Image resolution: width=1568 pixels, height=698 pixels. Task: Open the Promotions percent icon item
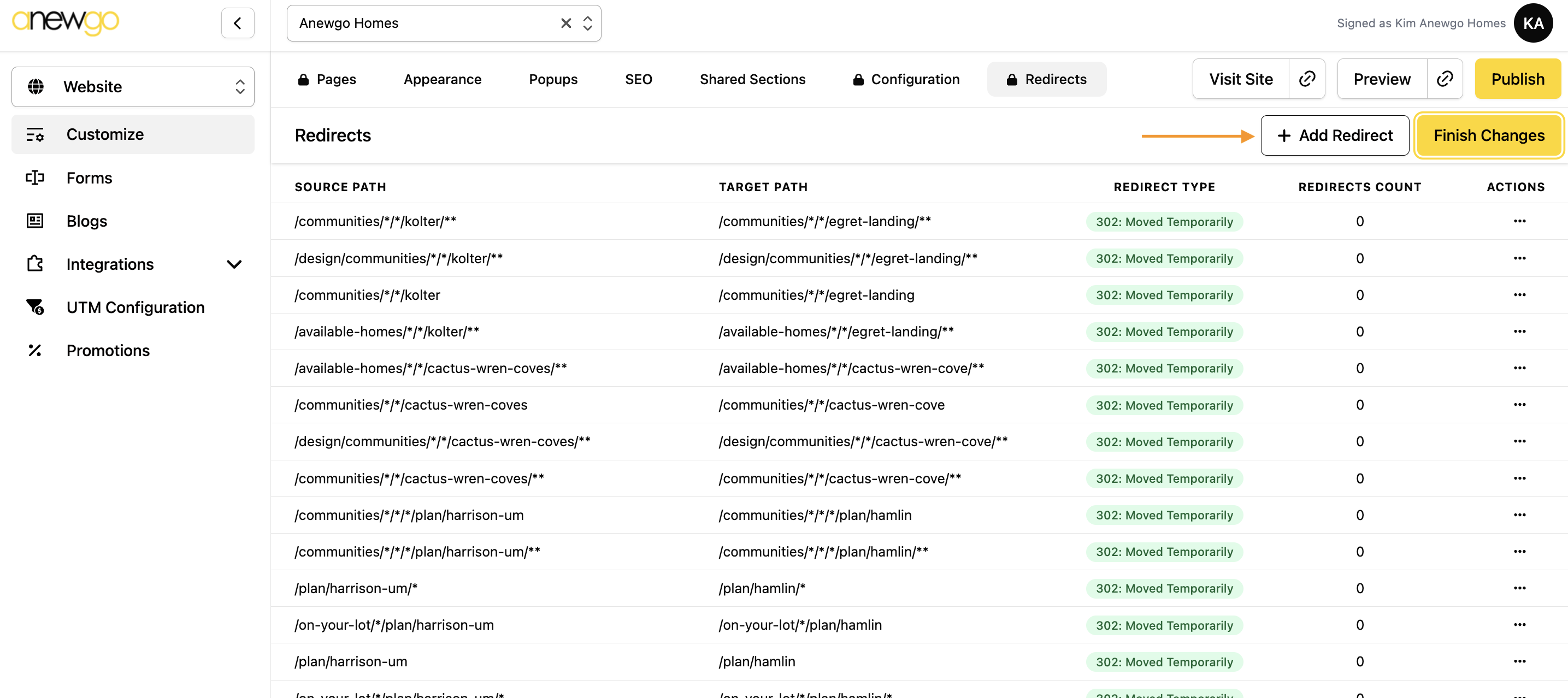coord(36,351)
